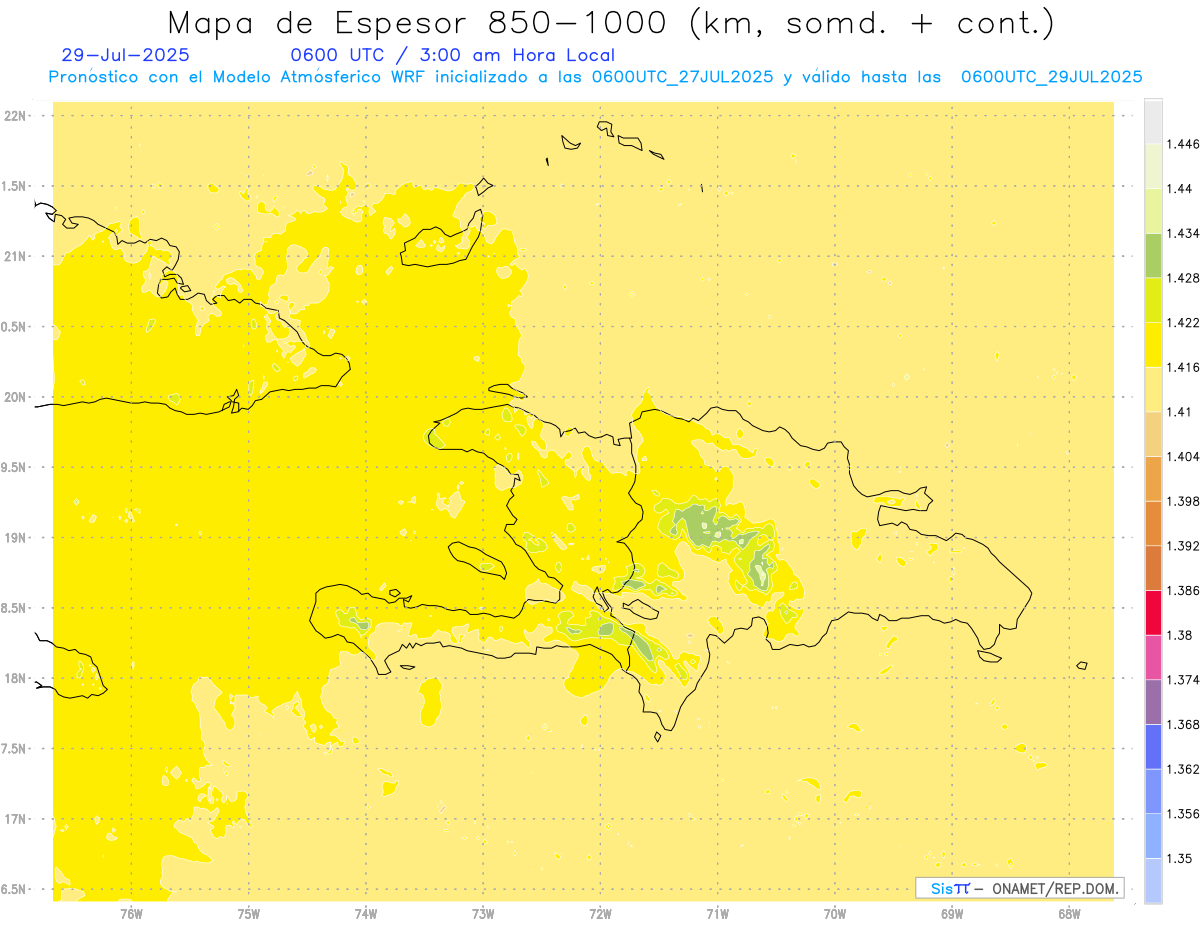Click the legend value 1.386

tap(1183, 591)
